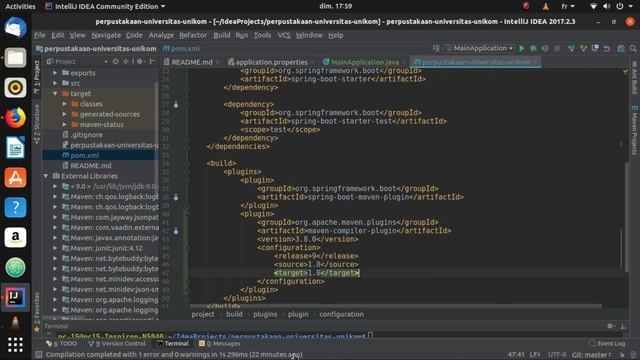Click the configuration breadcrumb below the editor

pyautogui.click(x=341, y=314)
